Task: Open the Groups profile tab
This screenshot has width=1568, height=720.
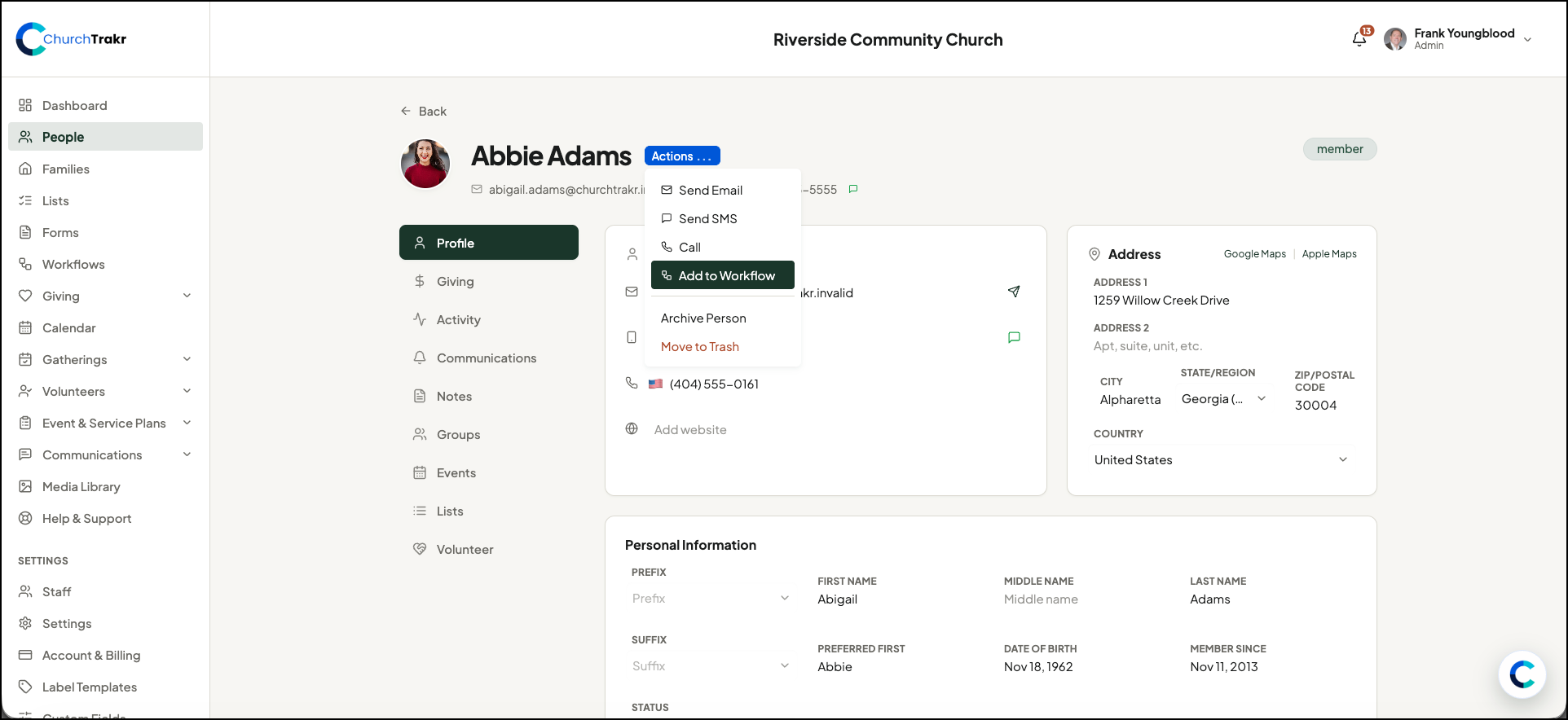Action: coord(489,434)
